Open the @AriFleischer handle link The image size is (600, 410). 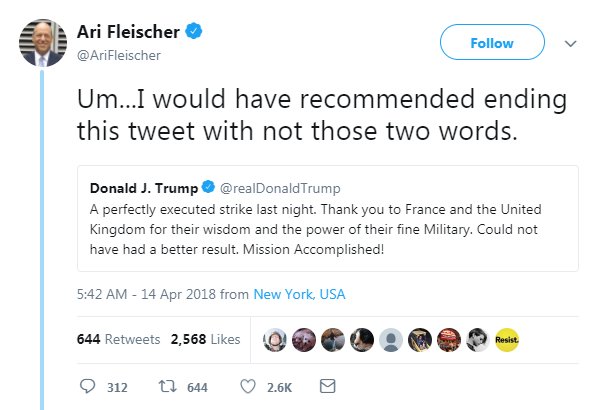120,55
